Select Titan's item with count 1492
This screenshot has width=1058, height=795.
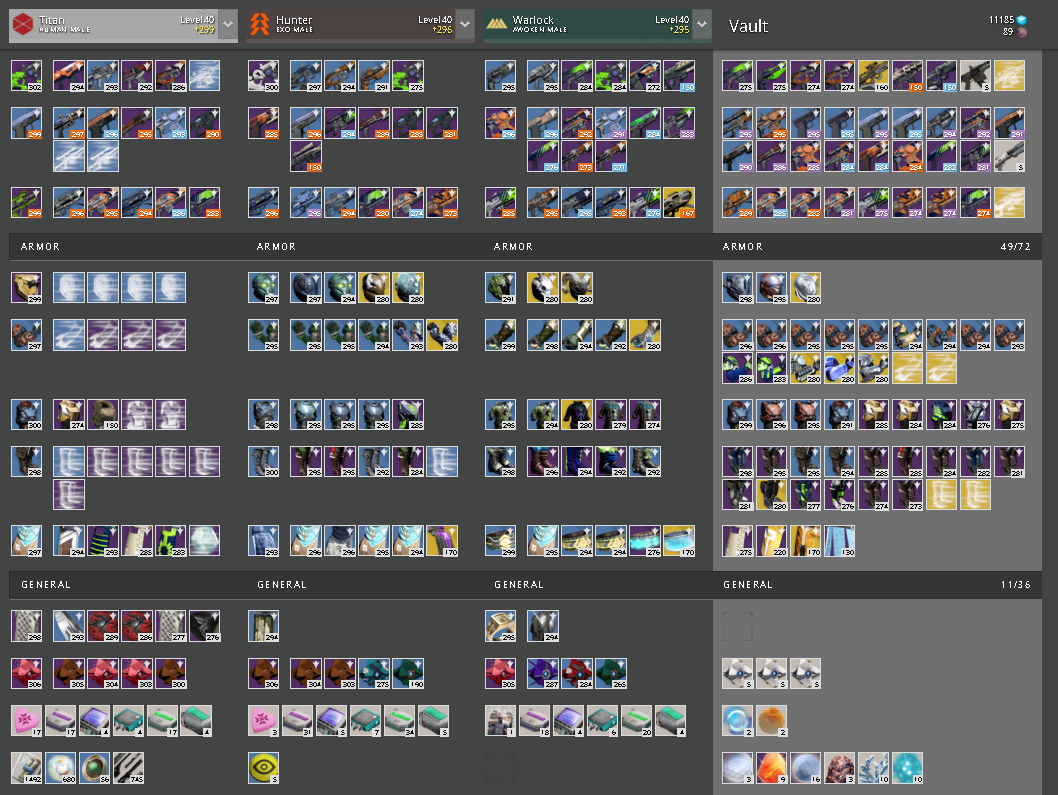(26, 768)
